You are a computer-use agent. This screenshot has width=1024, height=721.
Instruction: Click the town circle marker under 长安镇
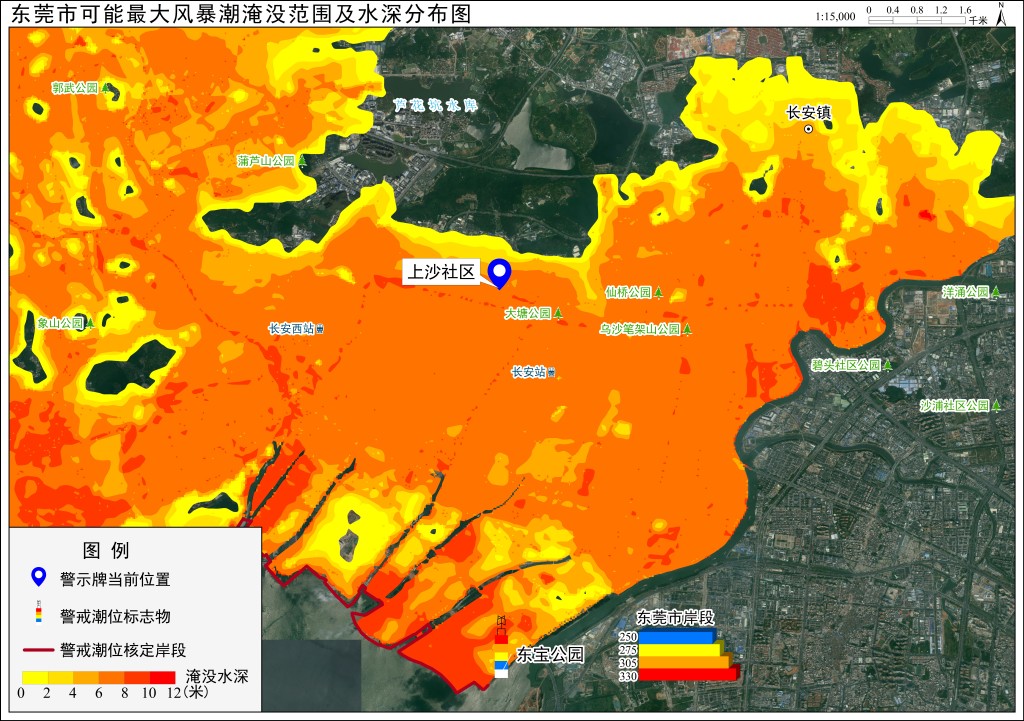click(x=808, y=129)
